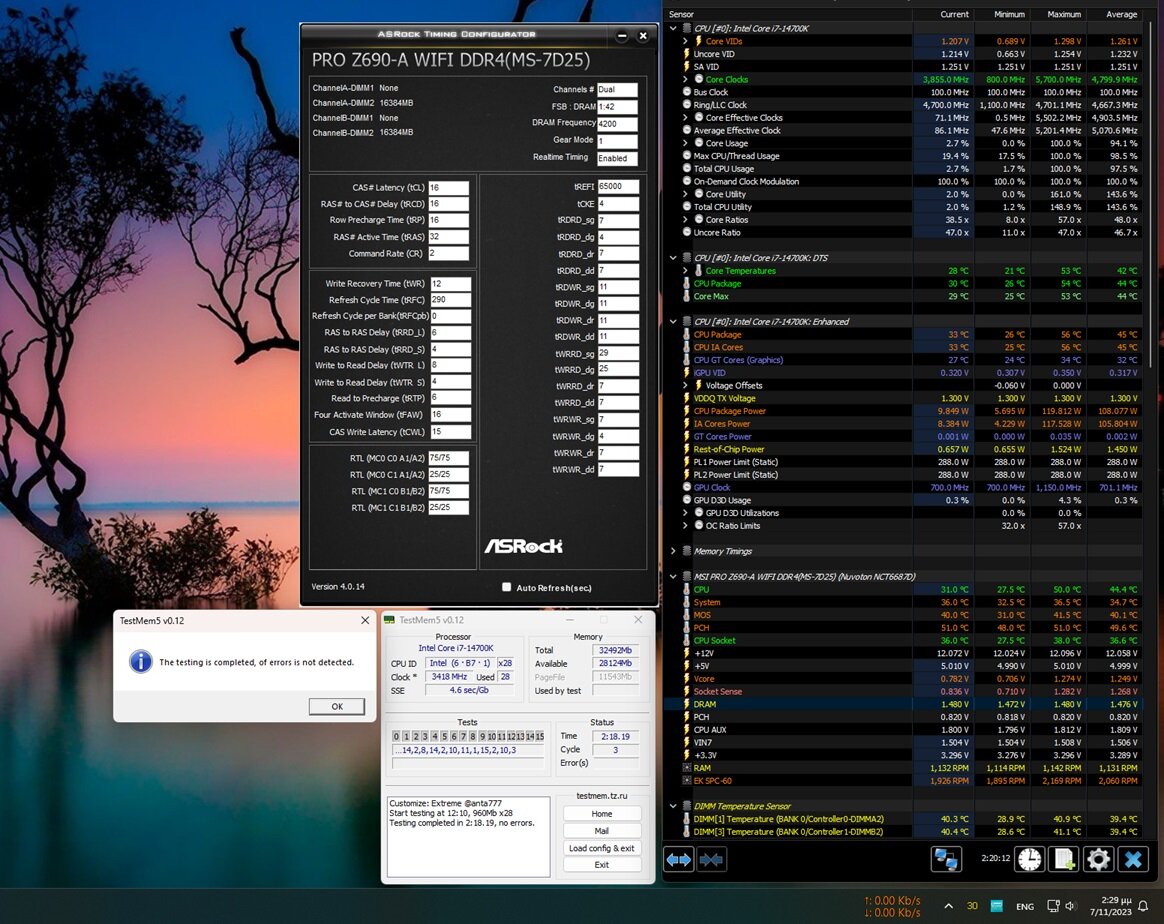Select the PL1 Power Limit (Static) row

903,462
